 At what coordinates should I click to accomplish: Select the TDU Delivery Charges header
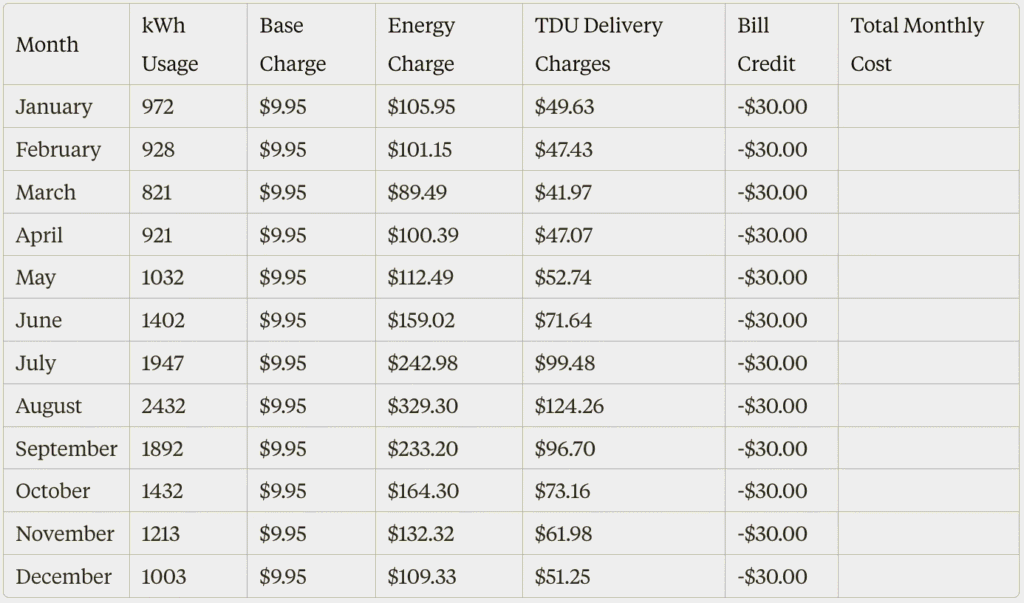(x=598, y=45)
